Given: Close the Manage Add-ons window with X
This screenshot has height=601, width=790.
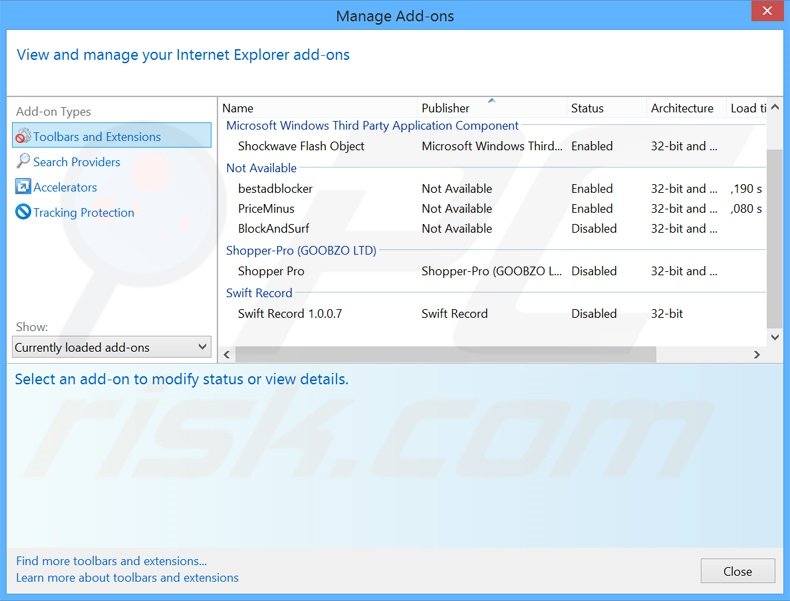Looking at the screenshot, I should click(x=767, y=11).
